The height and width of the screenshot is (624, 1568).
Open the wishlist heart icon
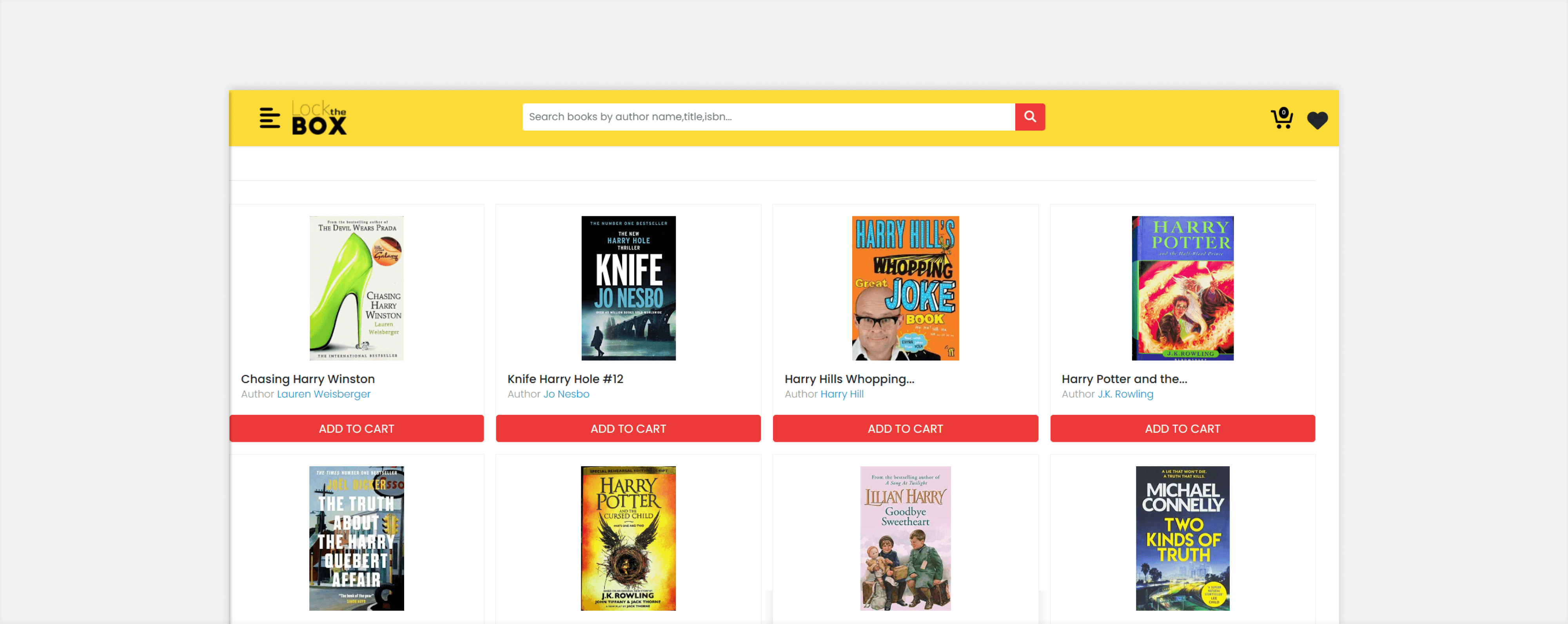[x=1317, y=120]
